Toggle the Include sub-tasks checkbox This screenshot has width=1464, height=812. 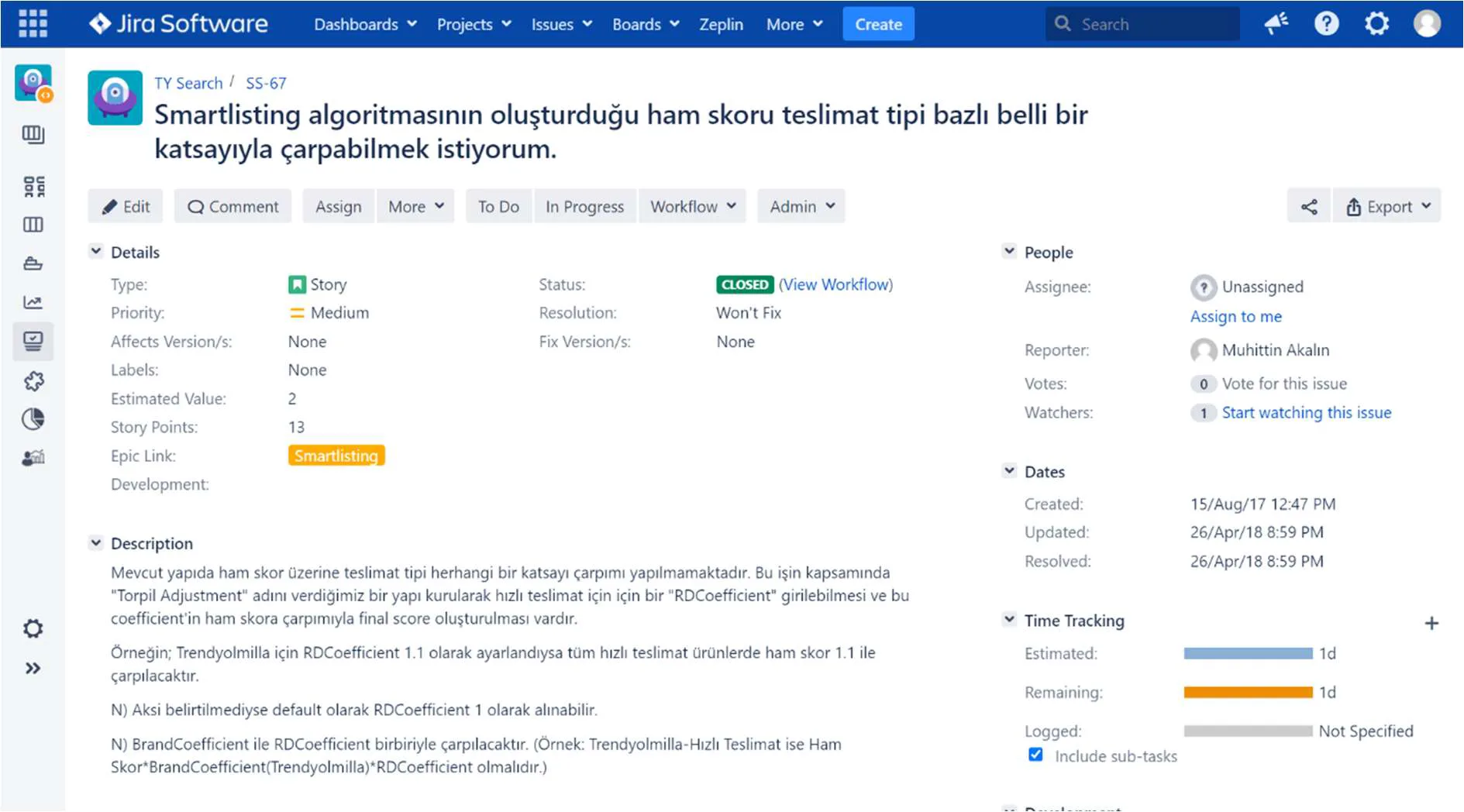tap(1035, 755)
